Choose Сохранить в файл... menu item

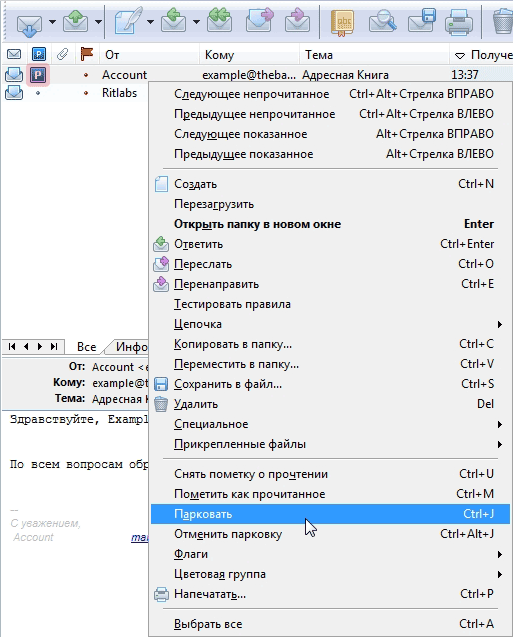[329, 384]
